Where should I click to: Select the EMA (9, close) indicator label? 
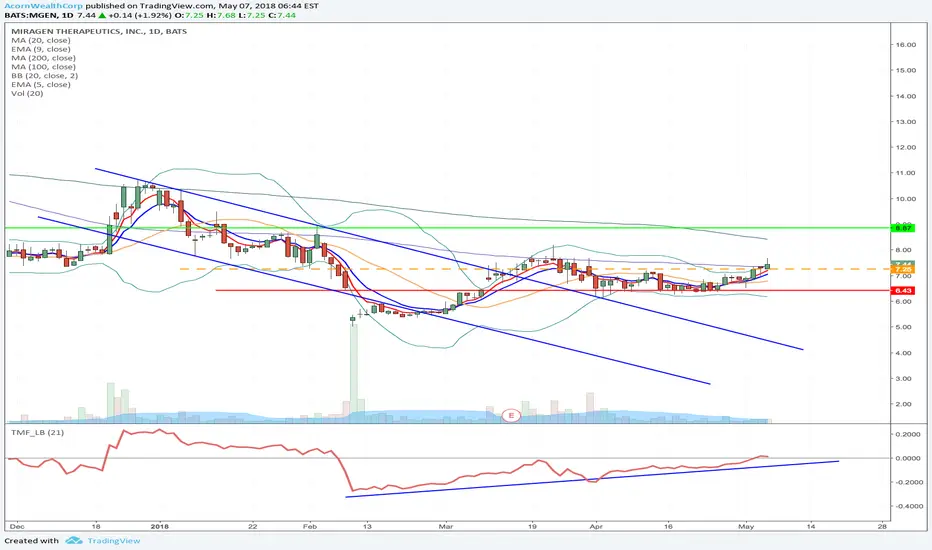[x=41, y=49]
